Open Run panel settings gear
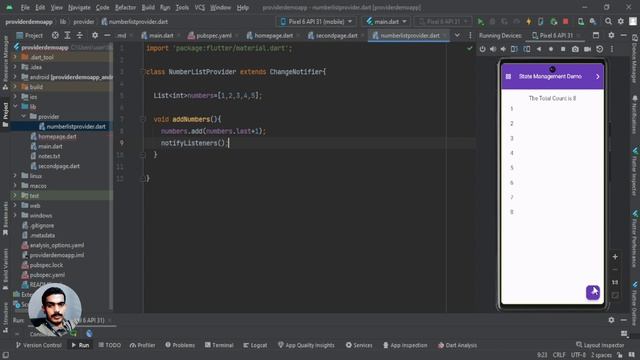 611,320
